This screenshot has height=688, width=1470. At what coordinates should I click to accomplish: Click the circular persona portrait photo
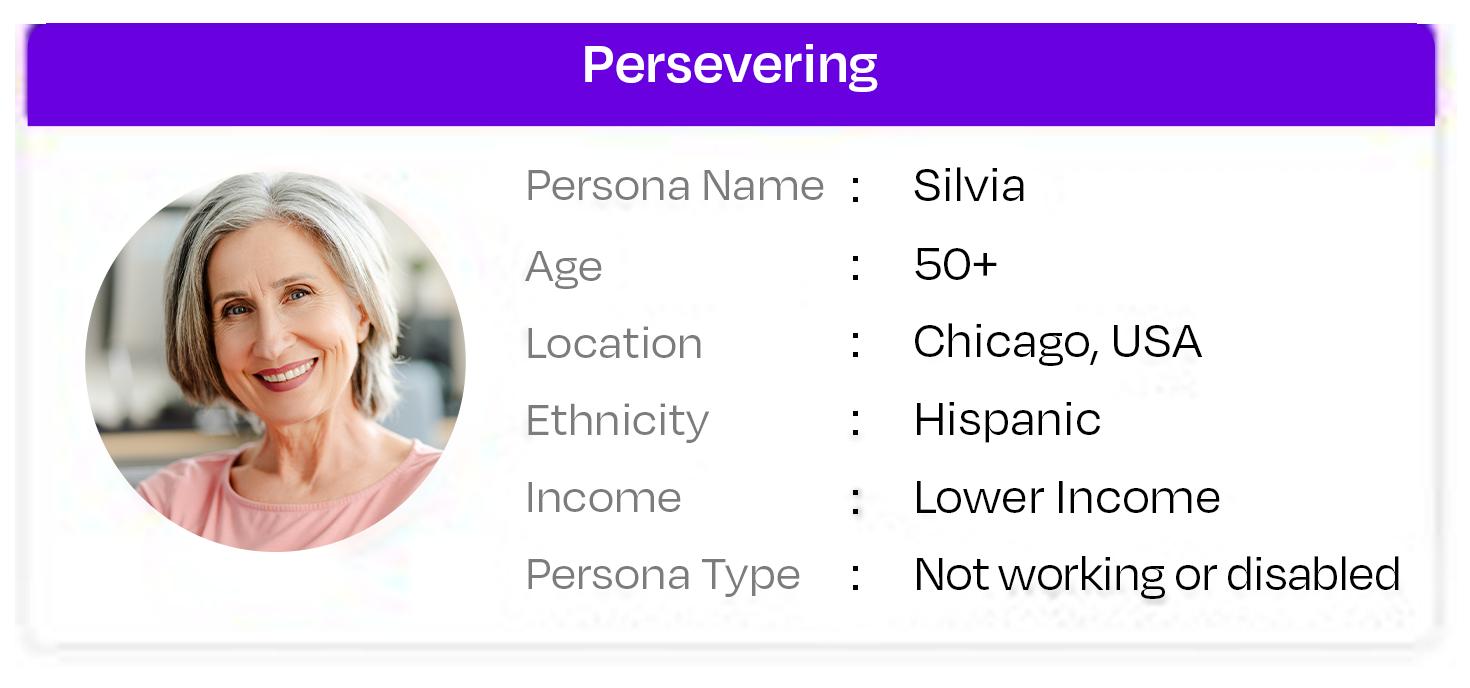pyautogui.click(x=275, y=361)
